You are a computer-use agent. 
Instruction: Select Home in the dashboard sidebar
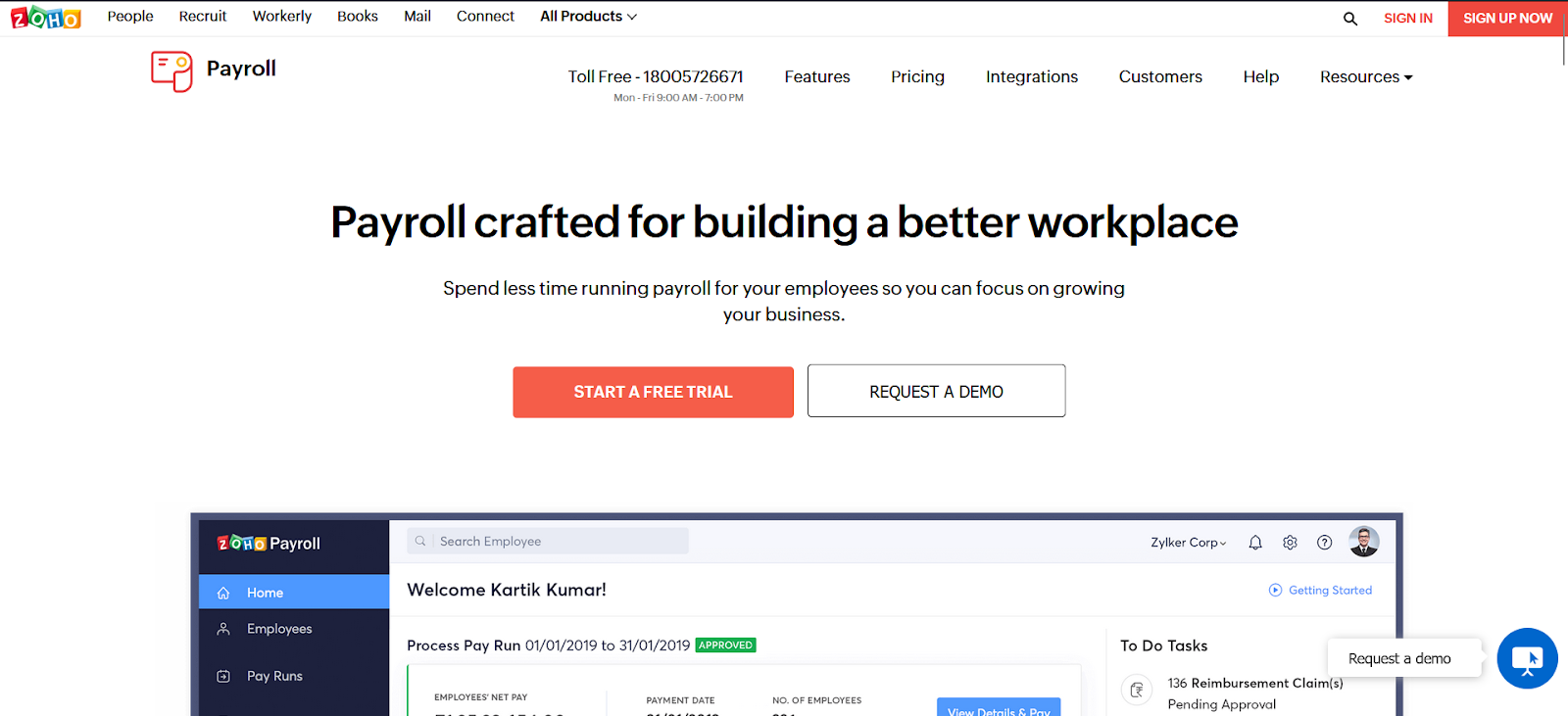(294, 592)
